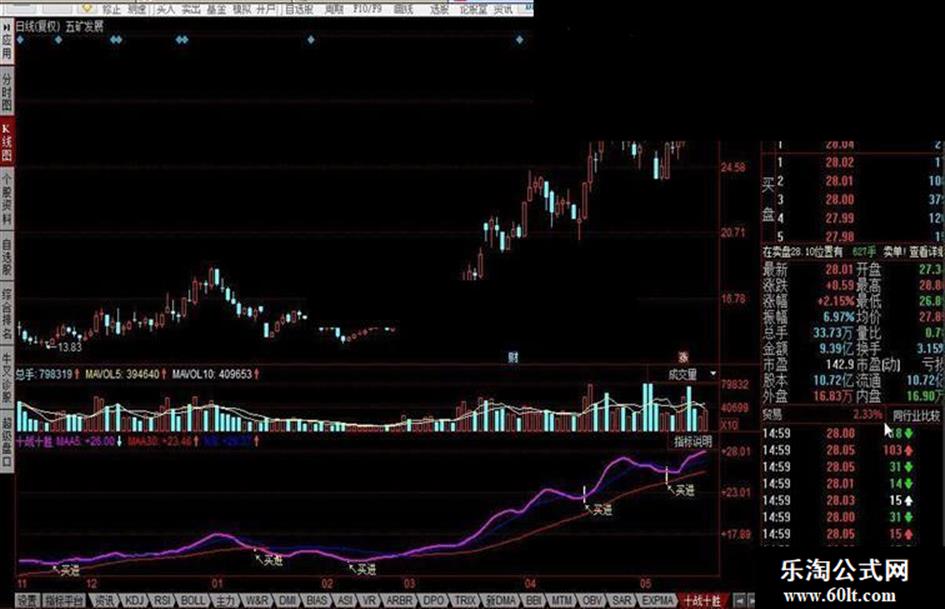Open the 指标平台 button

pos(64,601)
